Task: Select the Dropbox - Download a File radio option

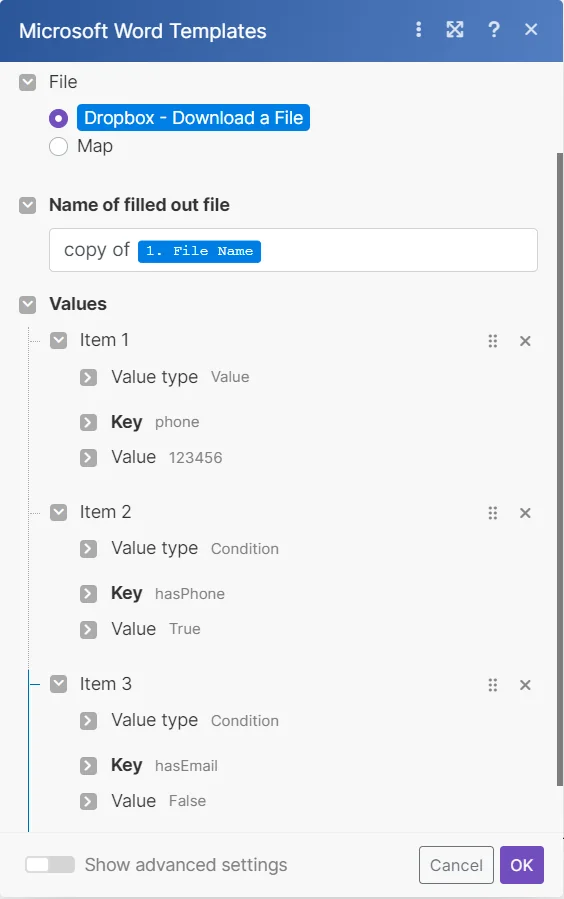Action: click(58, 119)
